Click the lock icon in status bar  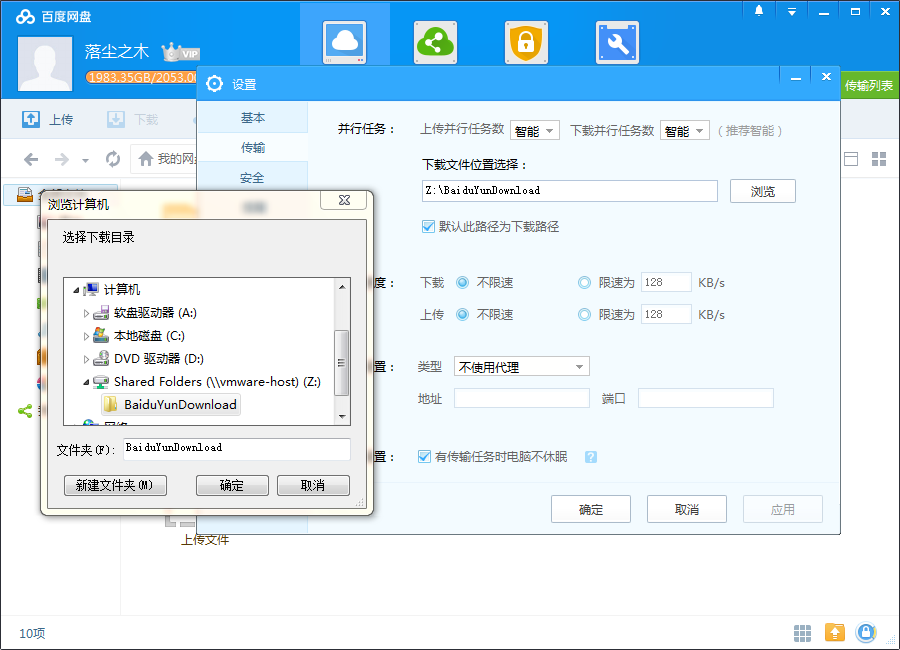click(866, 633)
